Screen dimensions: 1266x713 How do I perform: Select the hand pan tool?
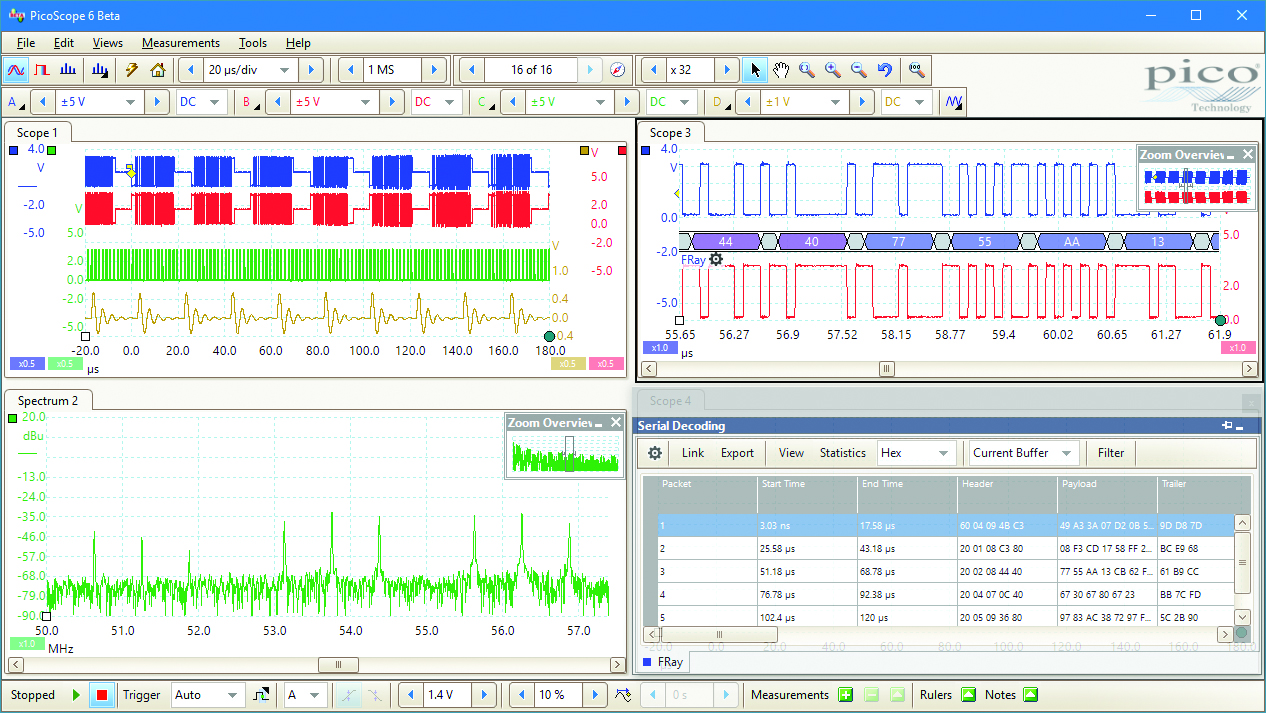coord(781,70)
